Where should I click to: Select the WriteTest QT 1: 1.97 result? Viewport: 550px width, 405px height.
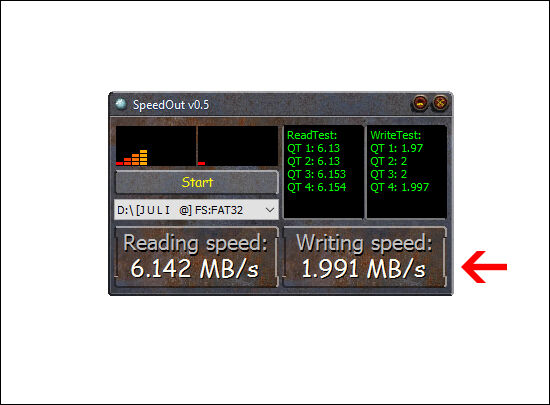point(397,148)
